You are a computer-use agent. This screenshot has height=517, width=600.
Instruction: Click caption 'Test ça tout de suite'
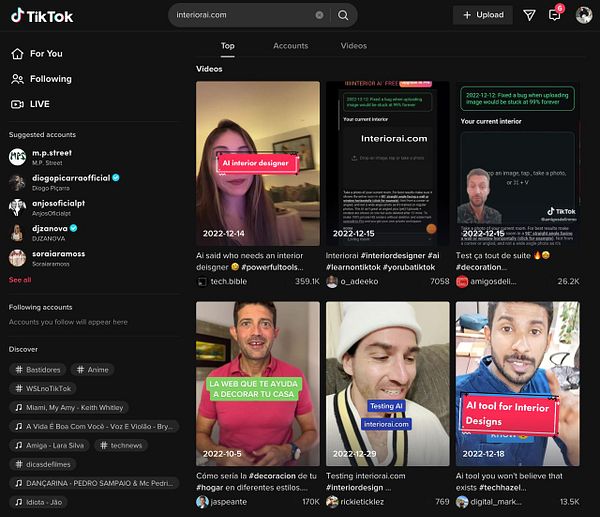493,256
